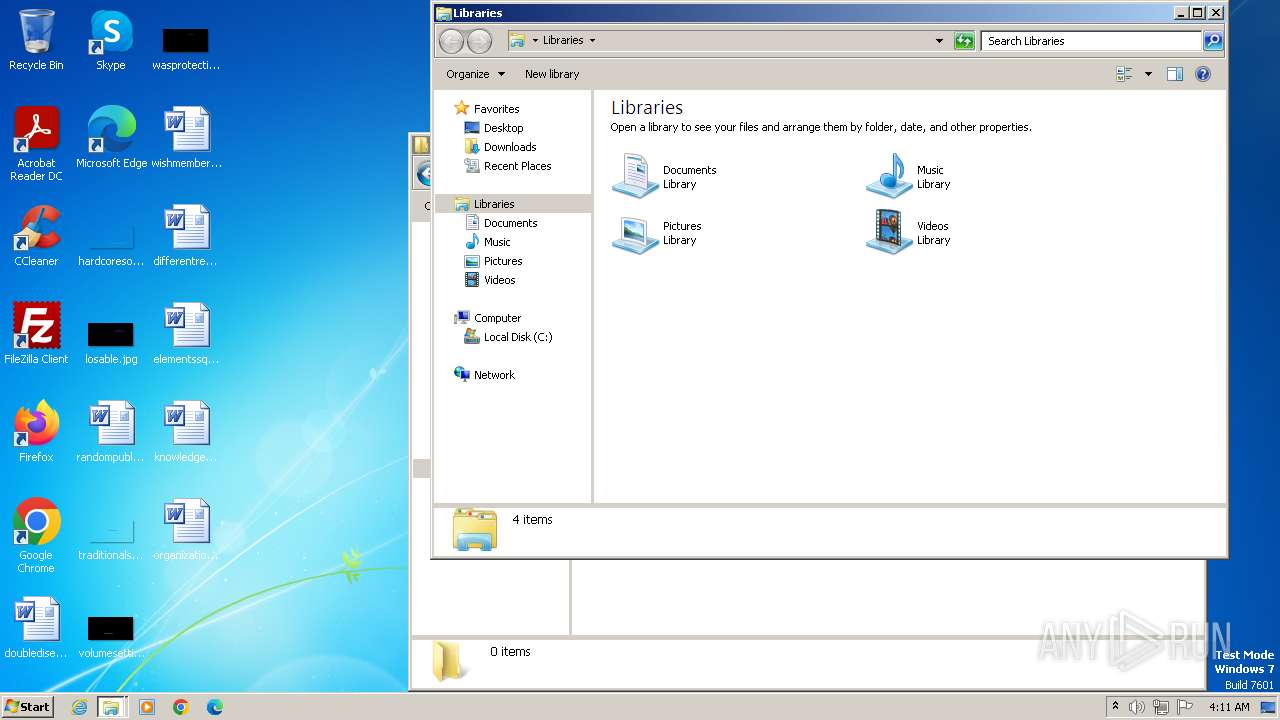Open the Music library icon
The image size is (1280, 720).
point(889,175)
